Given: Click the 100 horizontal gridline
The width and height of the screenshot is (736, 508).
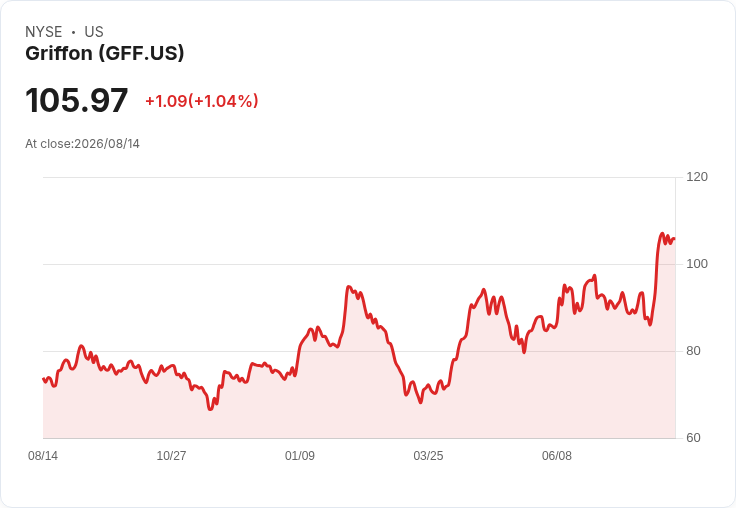Looking at the screenshot, I should (x=359, y=264).
